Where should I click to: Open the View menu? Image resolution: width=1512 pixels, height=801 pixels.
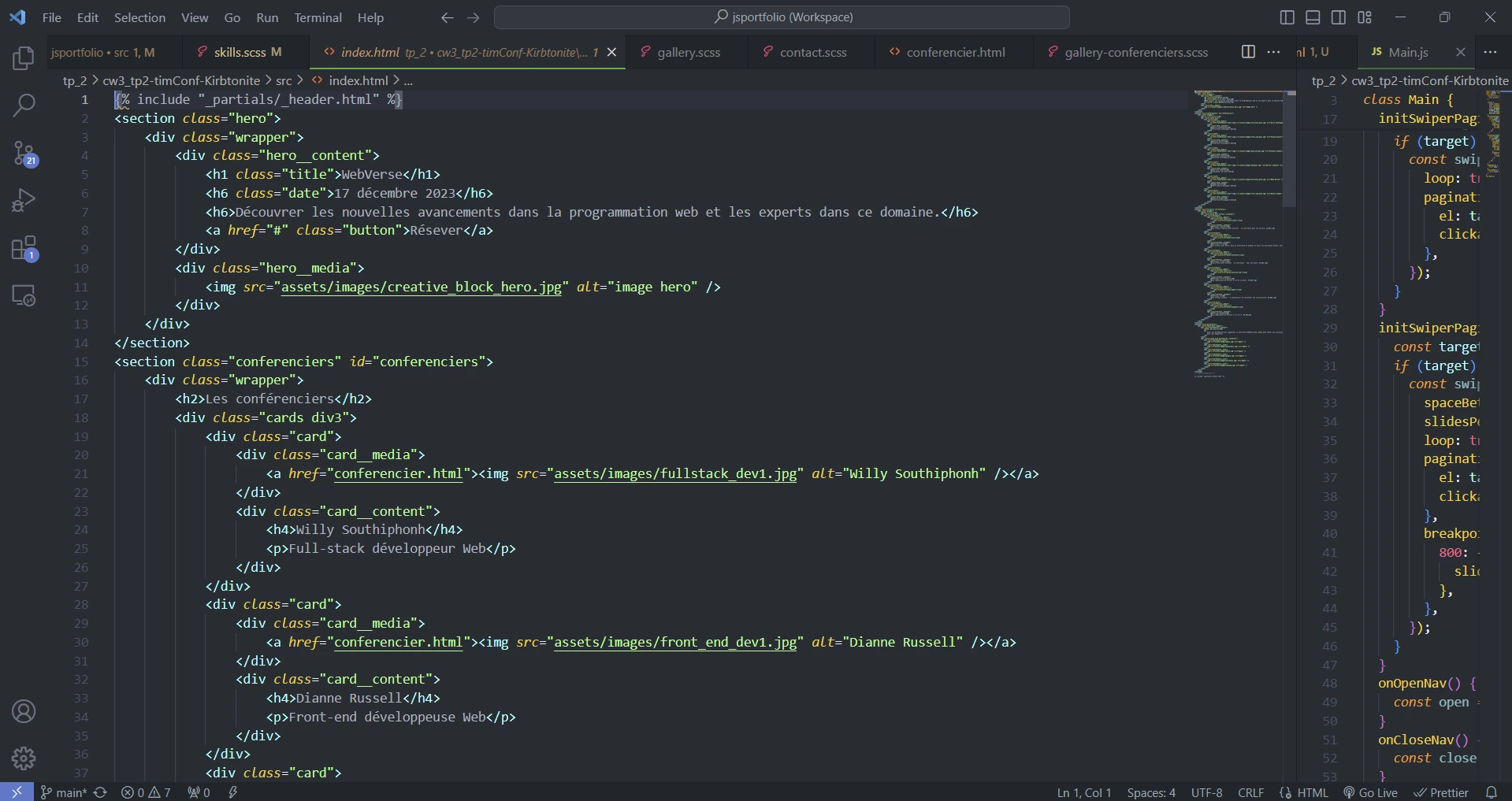[x=195, y=17]
